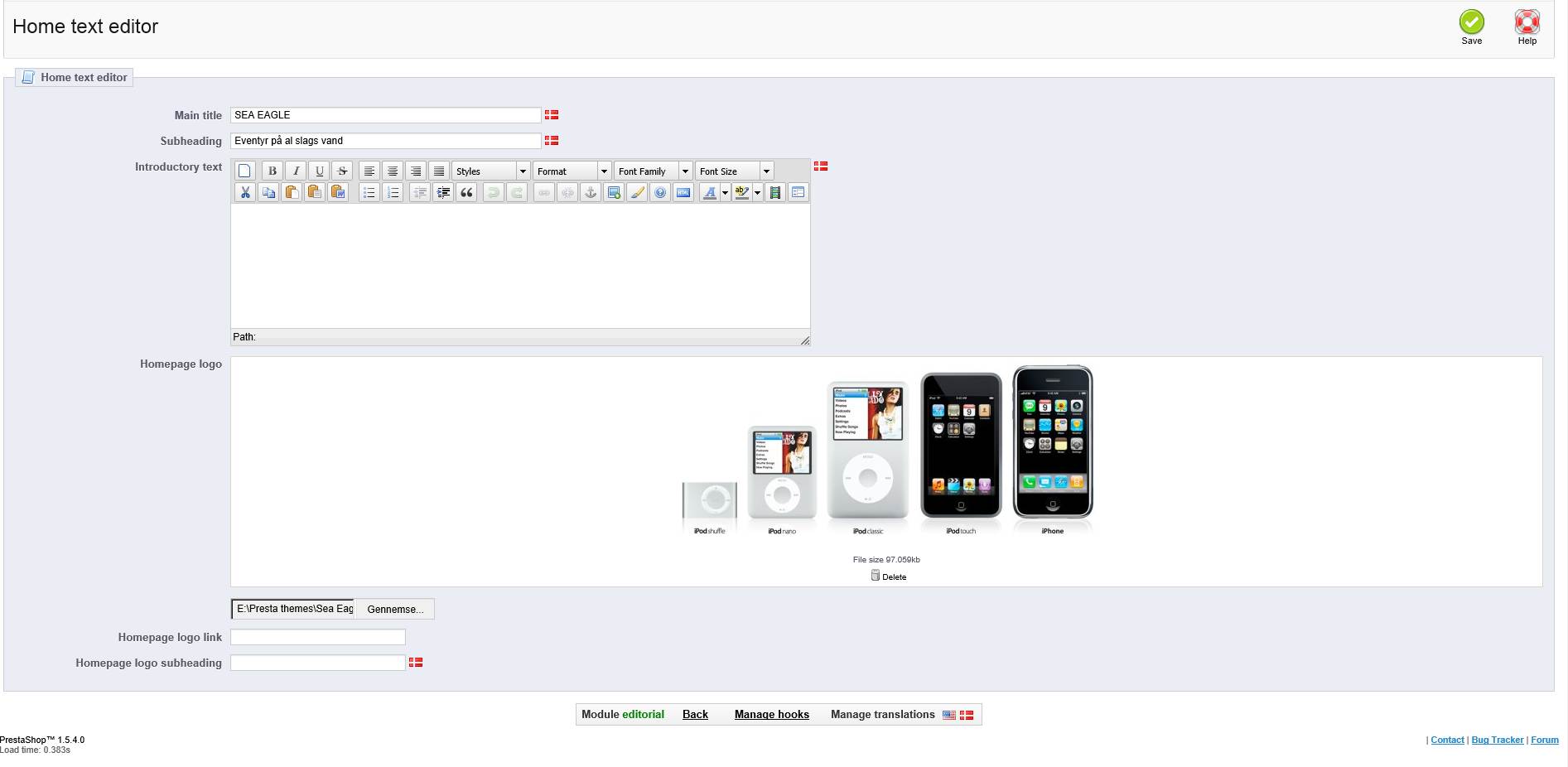The height and width of the screenshot is (767, 1568).
Task: Open the Font Family dropdown
Action: pyautogui.click(x=653, y=171)
